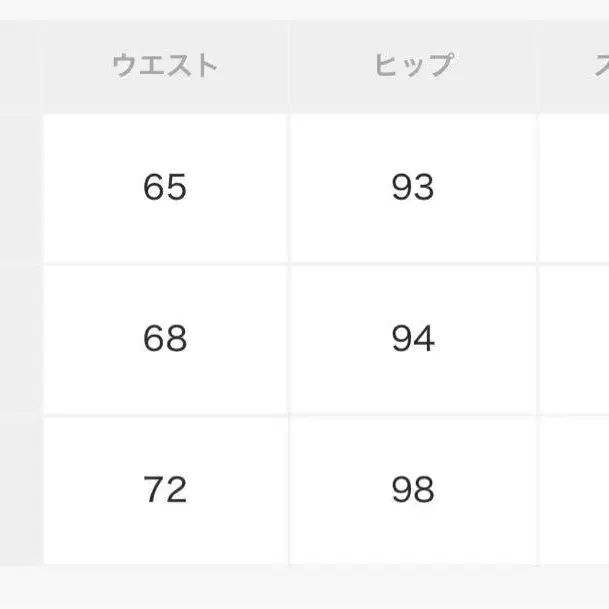Click the partial cell right of 94
609x609 pixels.
click(576, 340)
